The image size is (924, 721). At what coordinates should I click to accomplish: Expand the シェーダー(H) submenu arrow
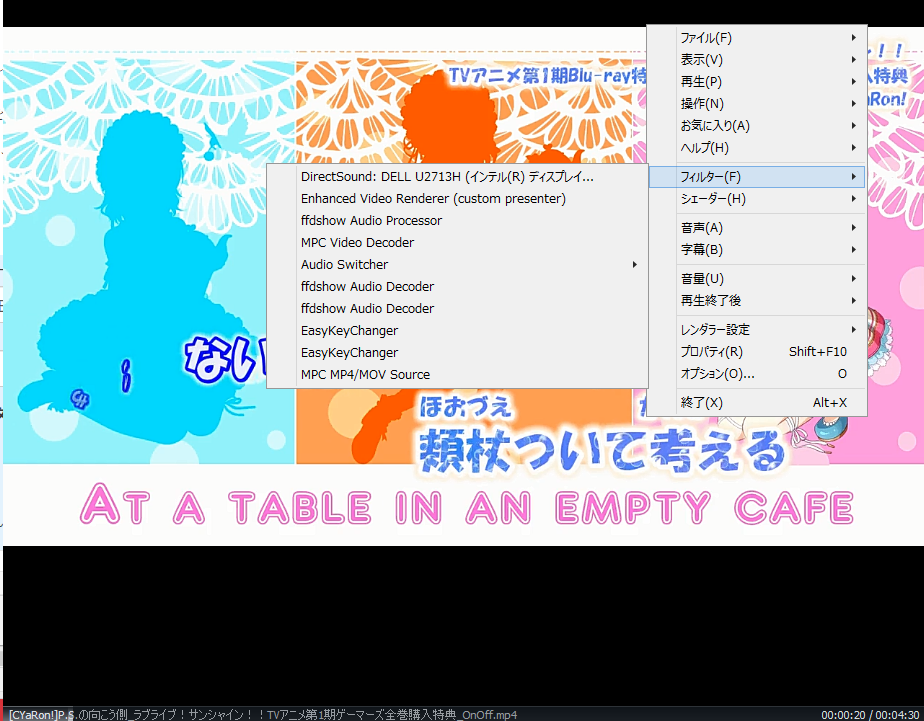pyautogui.click(x=854, y=199)
